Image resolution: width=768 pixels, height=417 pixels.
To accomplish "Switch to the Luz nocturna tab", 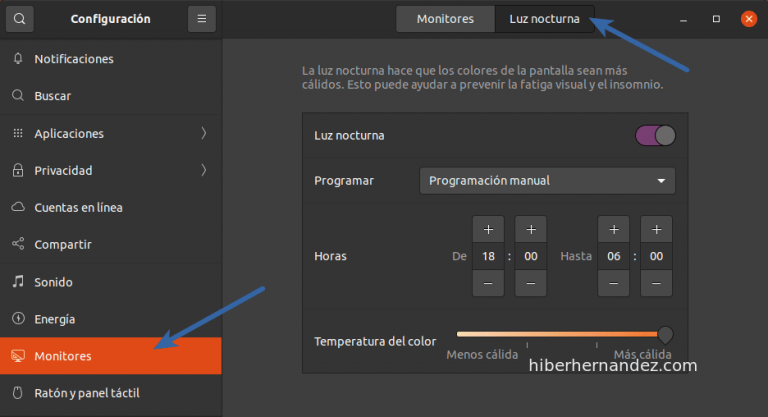I will pyautogui.click(x=544, y=19).
